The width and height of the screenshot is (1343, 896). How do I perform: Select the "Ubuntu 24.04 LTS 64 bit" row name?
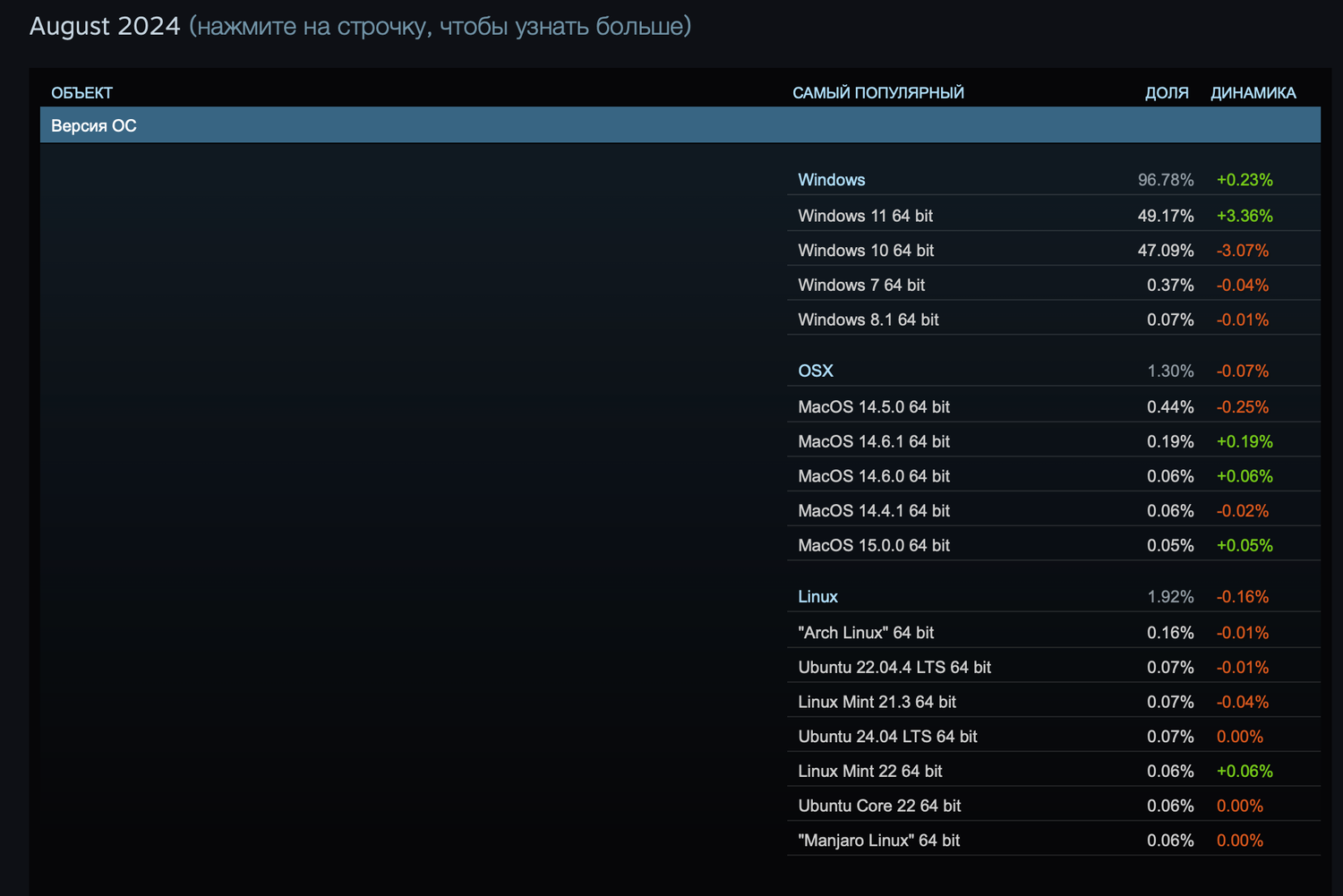[x=887, y=737]
